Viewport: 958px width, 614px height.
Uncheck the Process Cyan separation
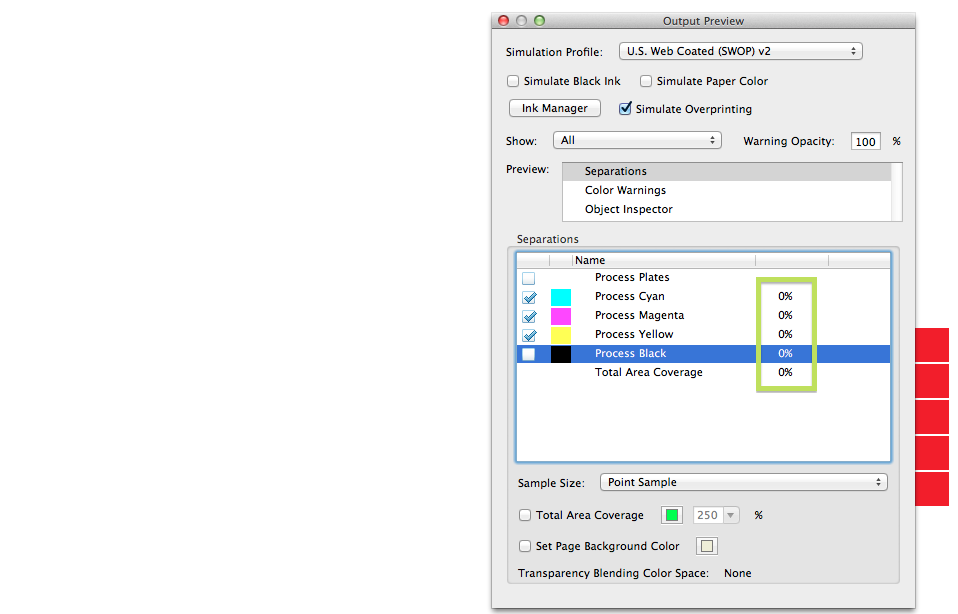pyautogui.click(x=529, y=296)
